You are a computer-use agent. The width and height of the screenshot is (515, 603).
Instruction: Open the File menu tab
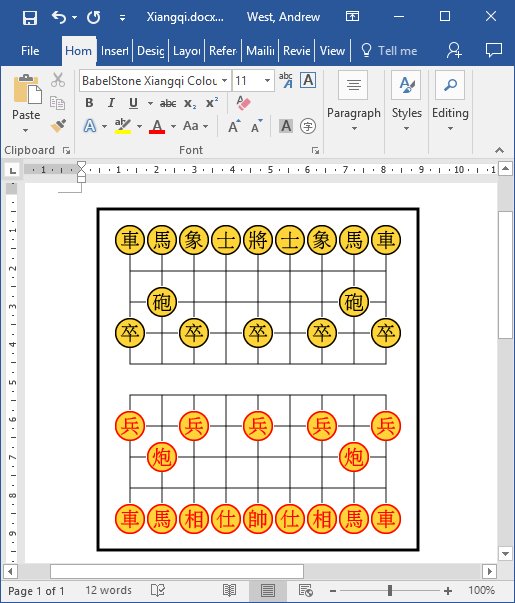pos(30,51)
